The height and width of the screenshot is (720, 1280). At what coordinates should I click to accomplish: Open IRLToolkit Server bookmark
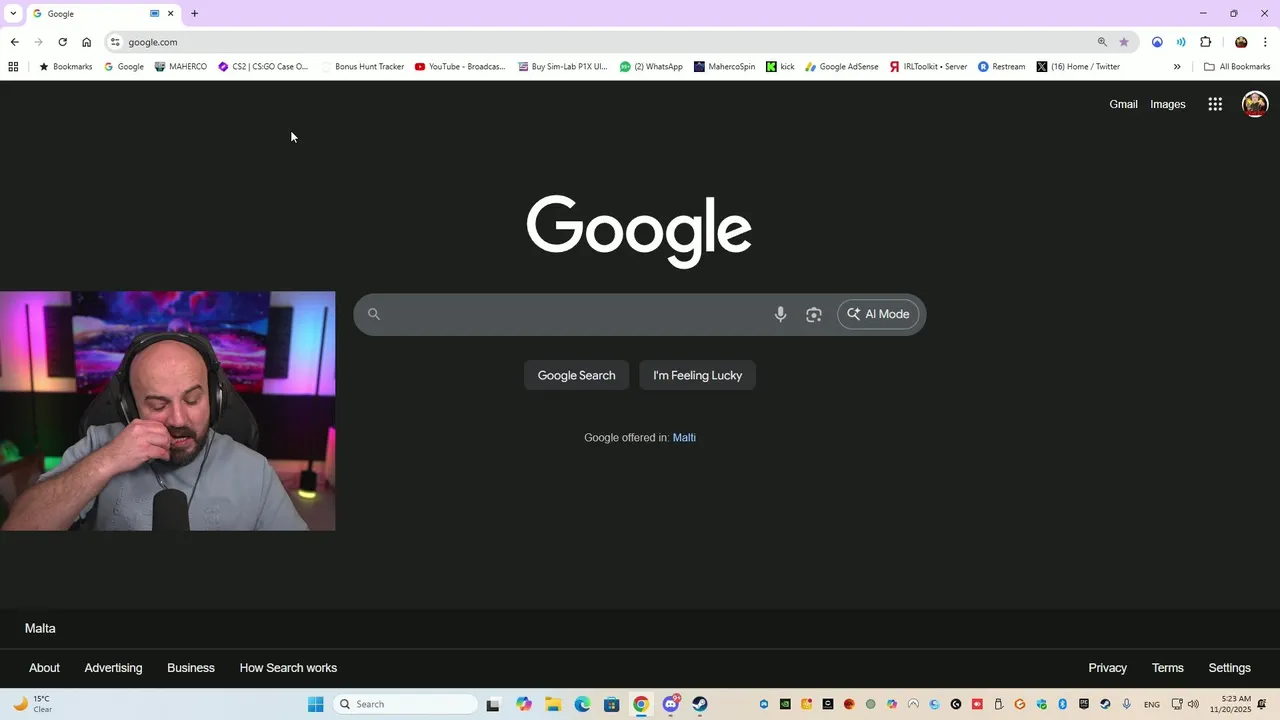click(928, 67)
